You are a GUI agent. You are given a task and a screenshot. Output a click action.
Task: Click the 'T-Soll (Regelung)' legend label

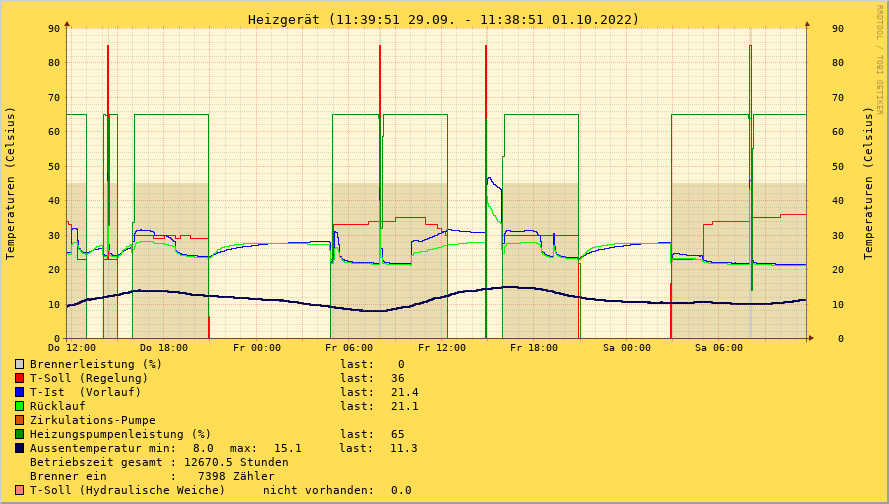89,378
